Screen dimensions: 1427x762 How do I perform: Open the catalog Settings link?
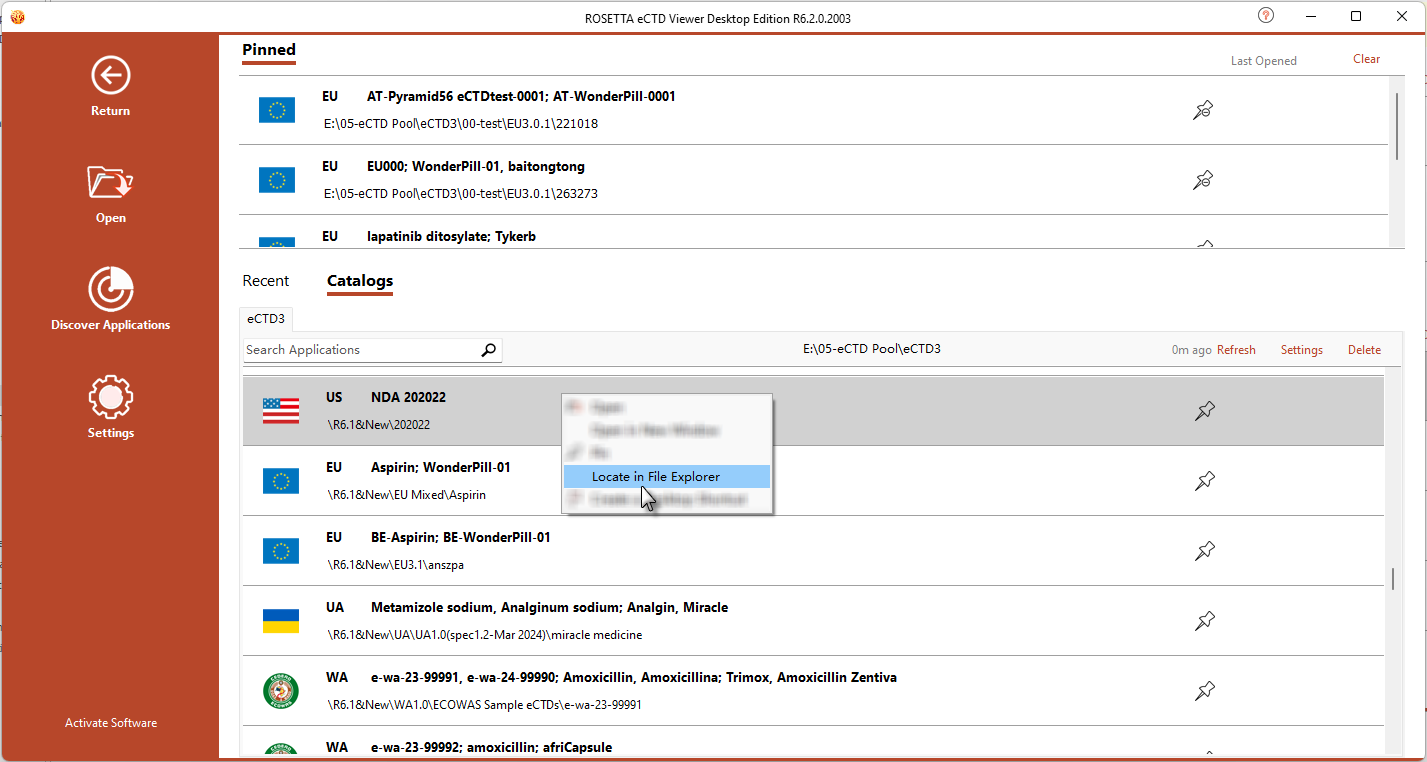(x=1302, y=350)
